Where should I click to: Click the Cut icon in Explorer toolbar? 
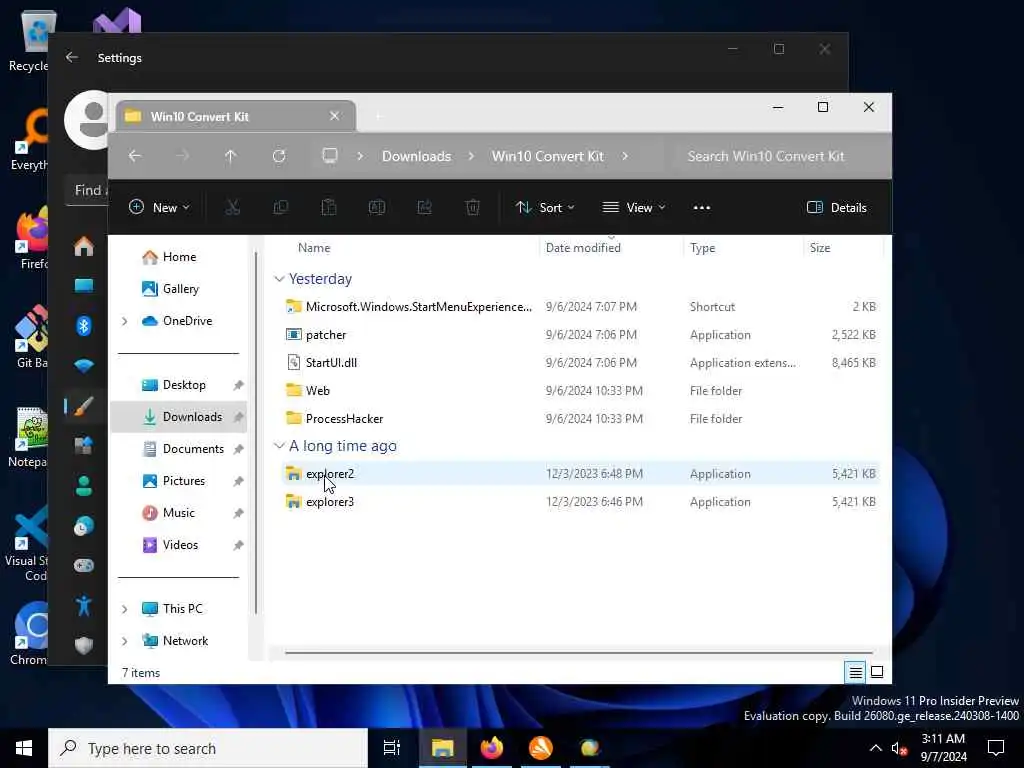click(232, 208)
